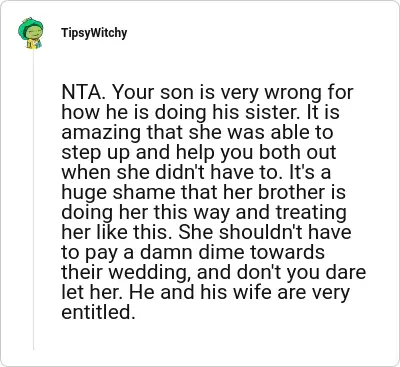Select the line "huge shame that her brother is"
This screenshot has width=400, height=367.
coord(203,193)
